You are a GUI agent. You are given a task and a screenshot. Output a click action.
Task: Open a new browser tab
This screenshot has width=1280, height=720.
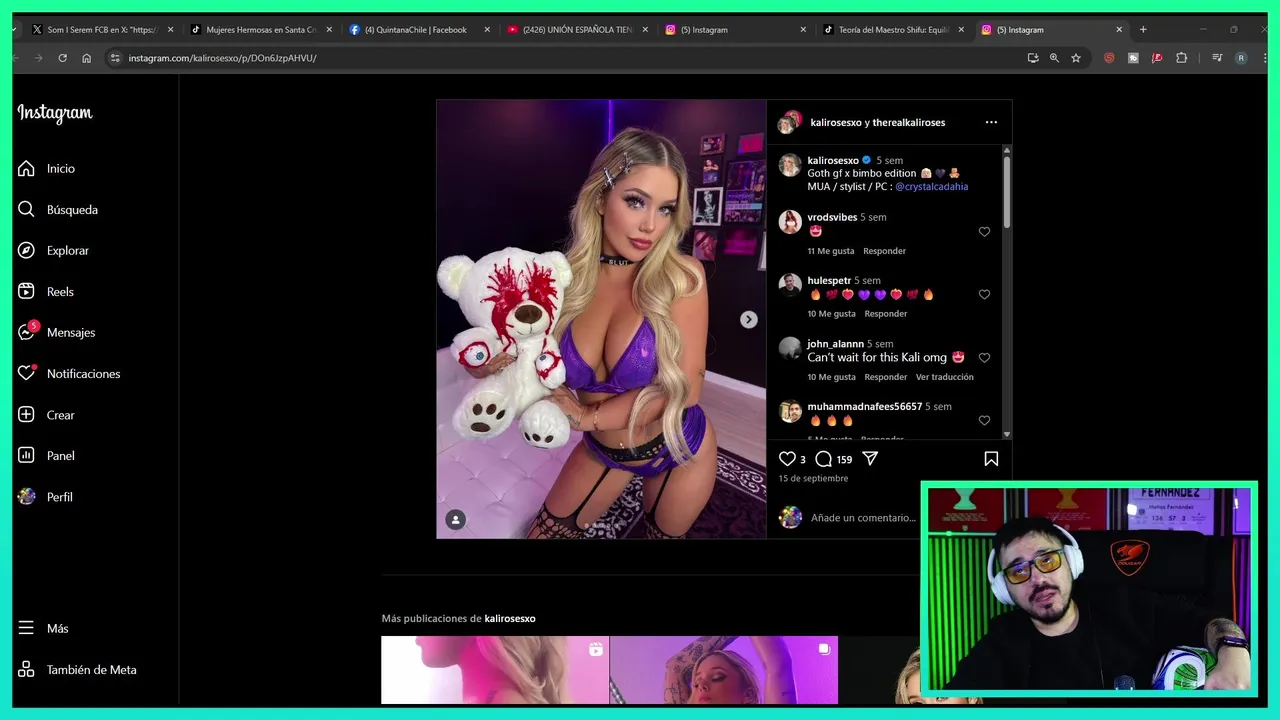click(1143, 30)
